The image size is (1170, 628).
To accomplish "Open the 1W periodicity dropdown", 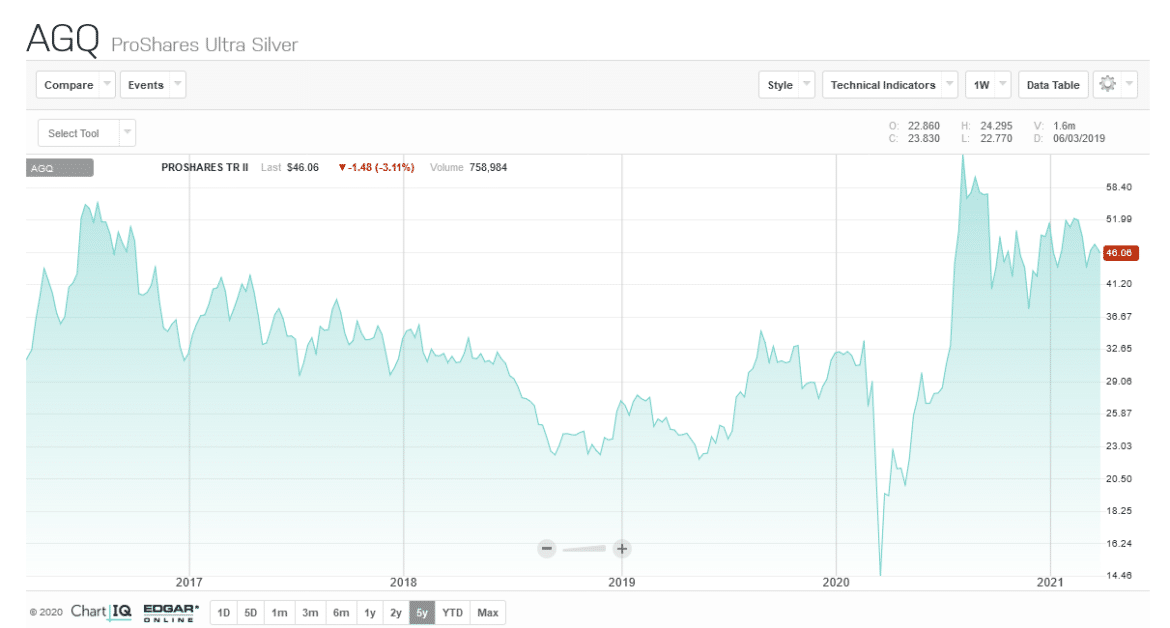I will click(x=988, y=84).
